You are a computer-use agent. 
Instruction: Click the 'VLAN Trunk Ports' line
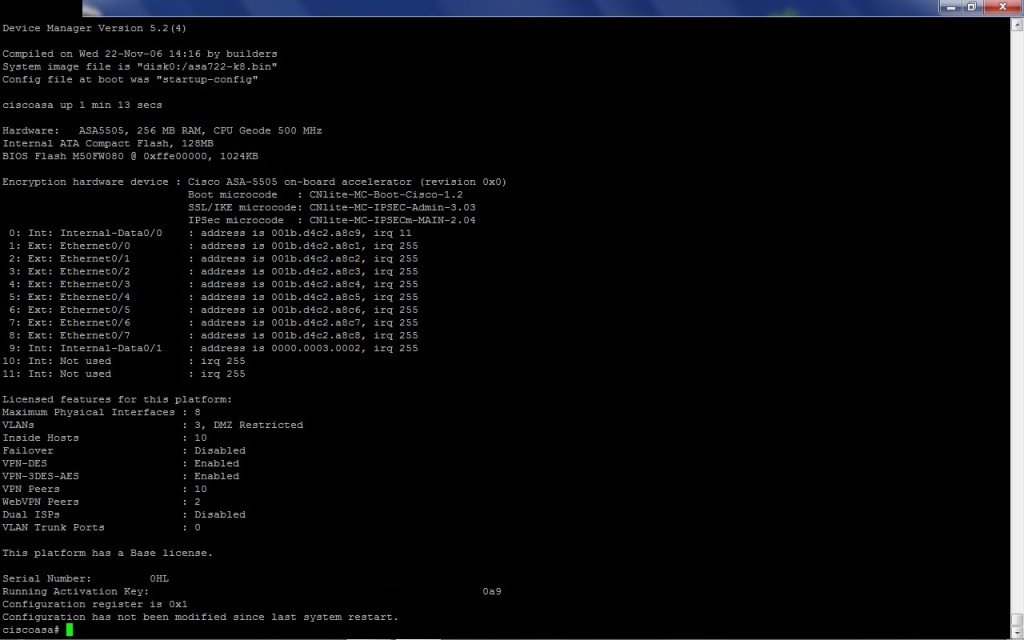(x=101, y=527)
